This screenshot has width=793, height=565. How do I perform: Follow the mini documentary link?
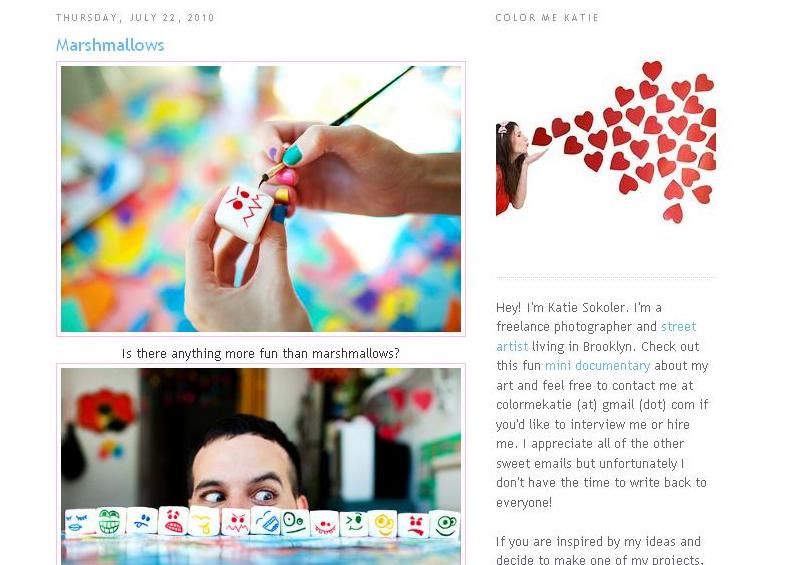pyautogui.click(x=597, y=366)
